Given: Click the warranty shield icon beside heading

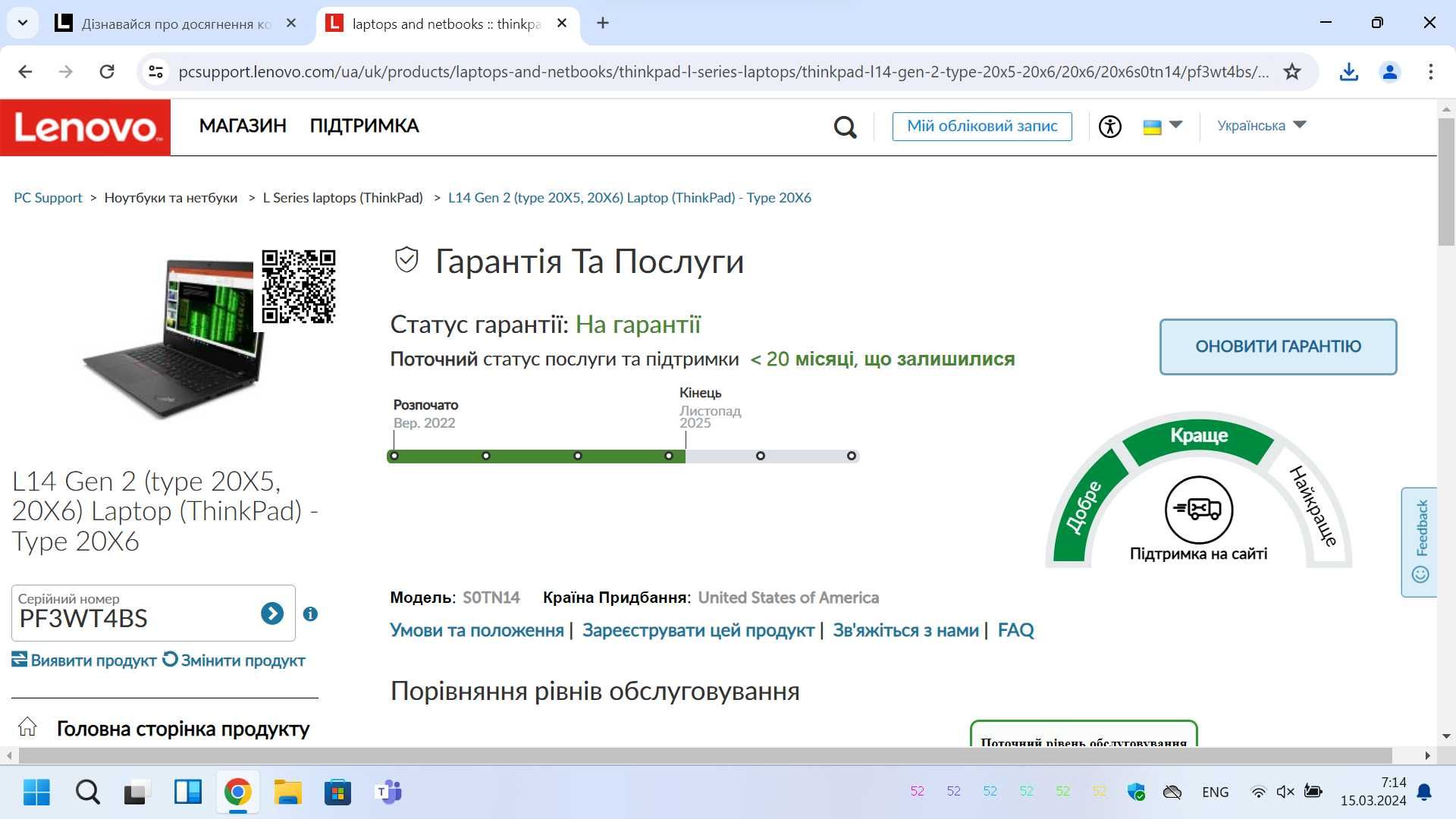Looking at the screenshot, I should tap(406, 260).
